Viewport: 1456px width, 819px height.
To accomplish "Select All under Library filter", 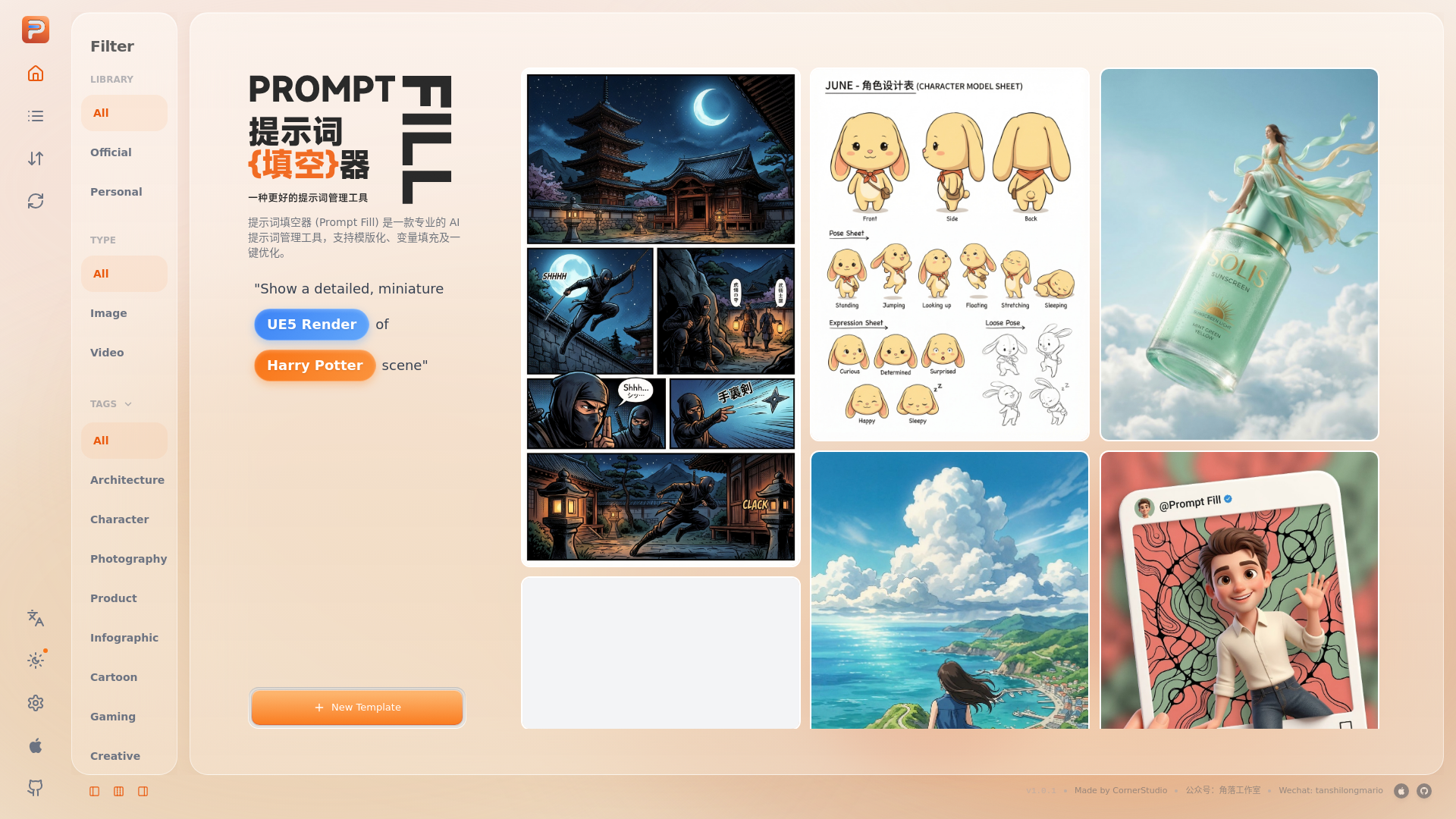I will pos(124,113).
